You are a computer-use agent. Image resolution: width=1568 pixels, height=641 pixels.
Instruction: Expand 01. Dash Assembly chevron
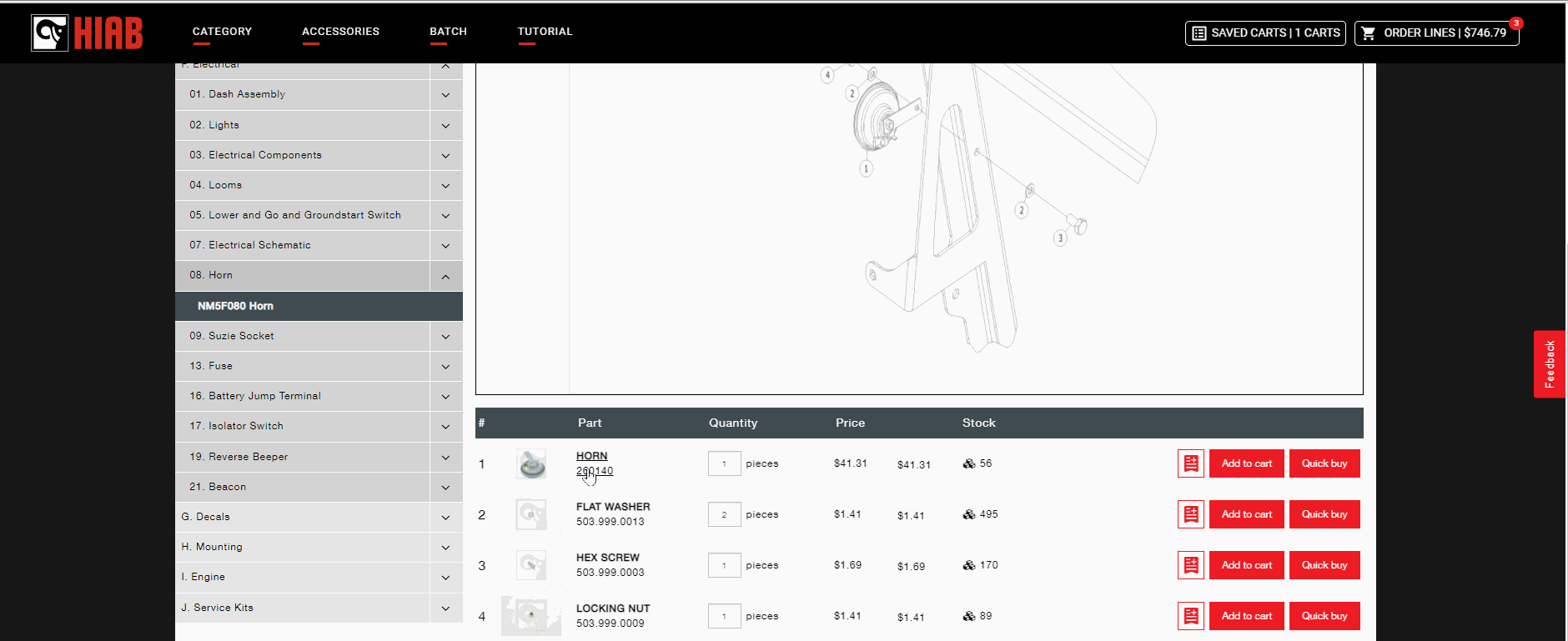[x=445, y=95]
